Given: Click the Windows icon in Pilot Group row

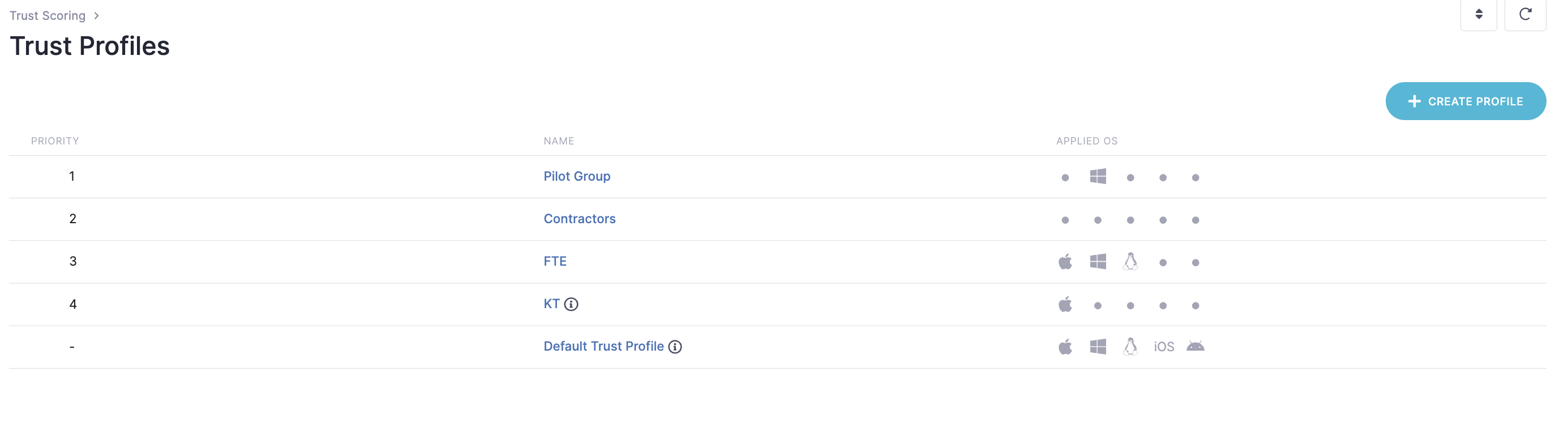Looking at the screenshot, I should 1098,177.
